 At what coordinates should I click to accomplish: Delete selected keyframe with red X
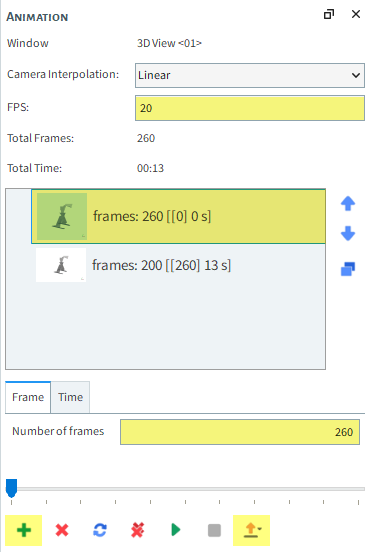click(x=62, y=530)
